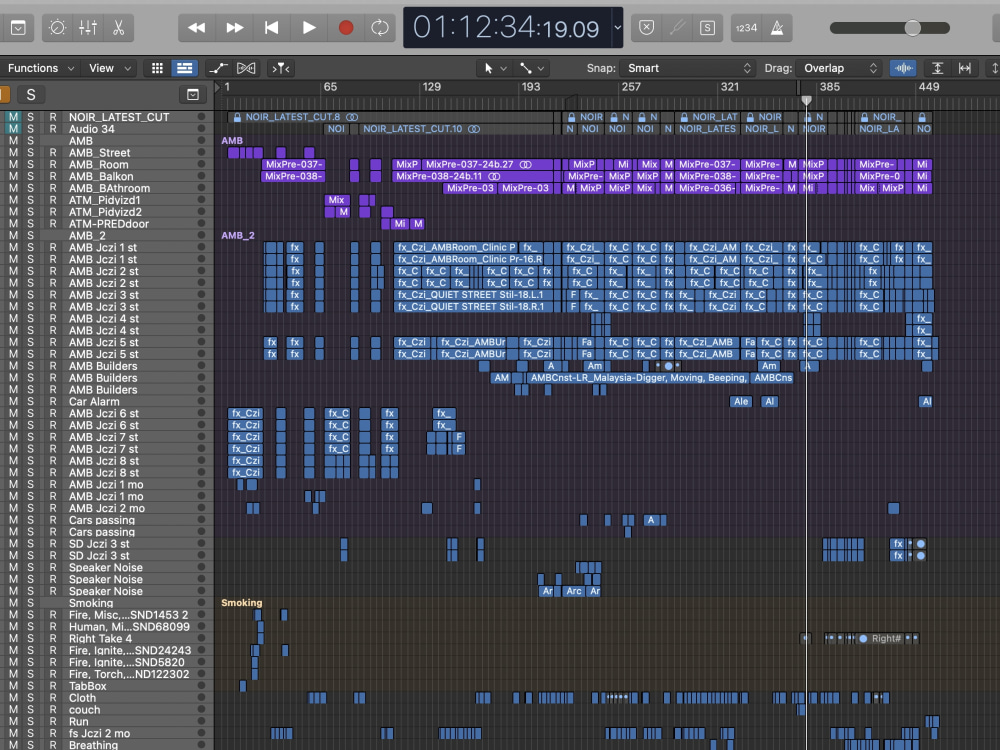
Task: Click bar 257 in the ruler
Action: click(x=631, y=87)
